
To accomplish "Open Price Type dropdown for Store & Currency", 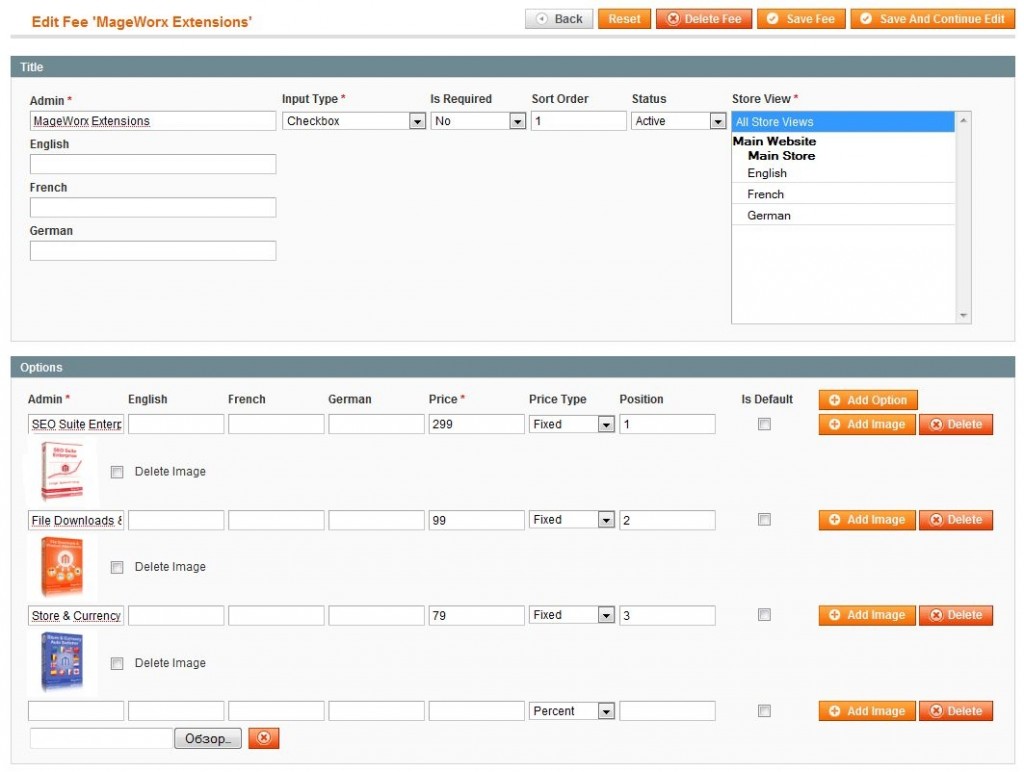I will [x=571, y=615].
